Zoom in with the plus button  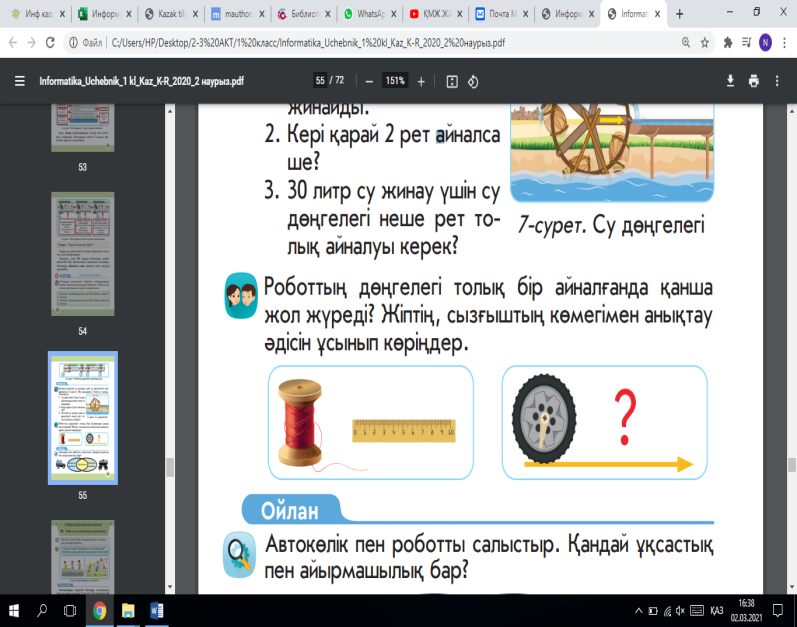point(421,81)
